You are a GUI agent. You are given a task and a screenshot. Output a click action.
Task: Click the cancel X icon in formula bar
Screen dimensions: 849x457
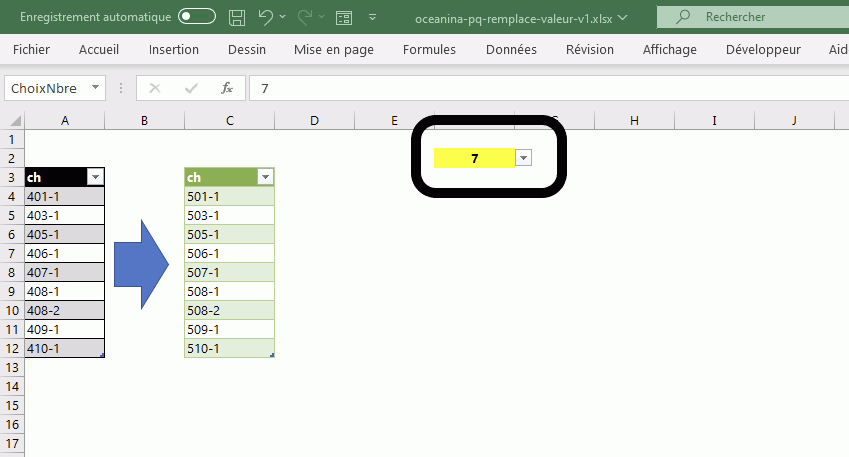154,88
